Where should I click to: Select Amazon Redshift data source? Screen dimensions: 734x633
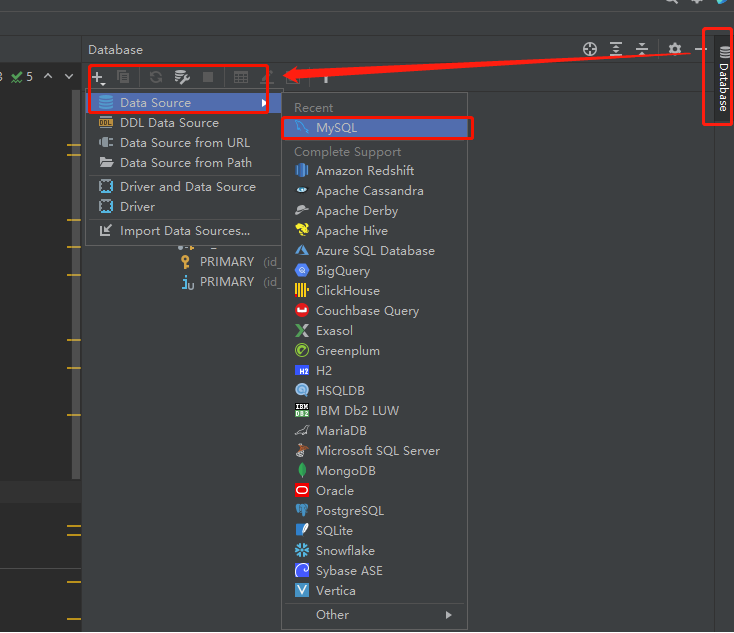374,171
